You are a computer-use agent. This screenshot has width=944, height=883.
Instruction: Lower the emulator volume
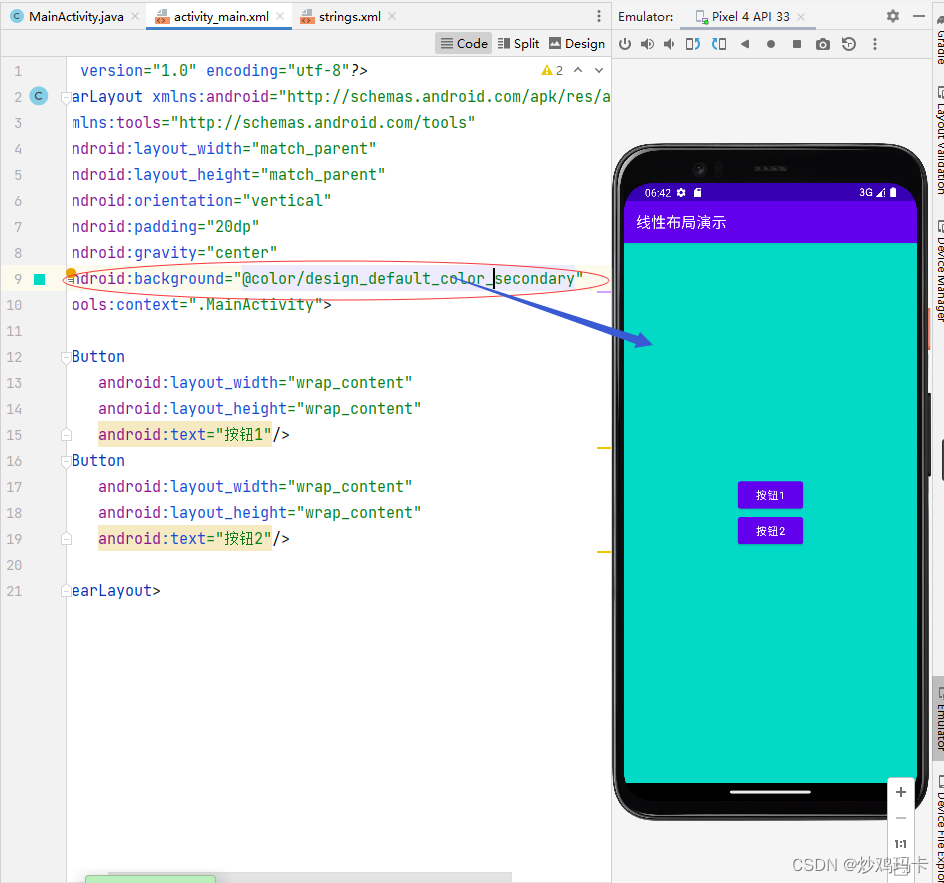(x=669, y=44)
